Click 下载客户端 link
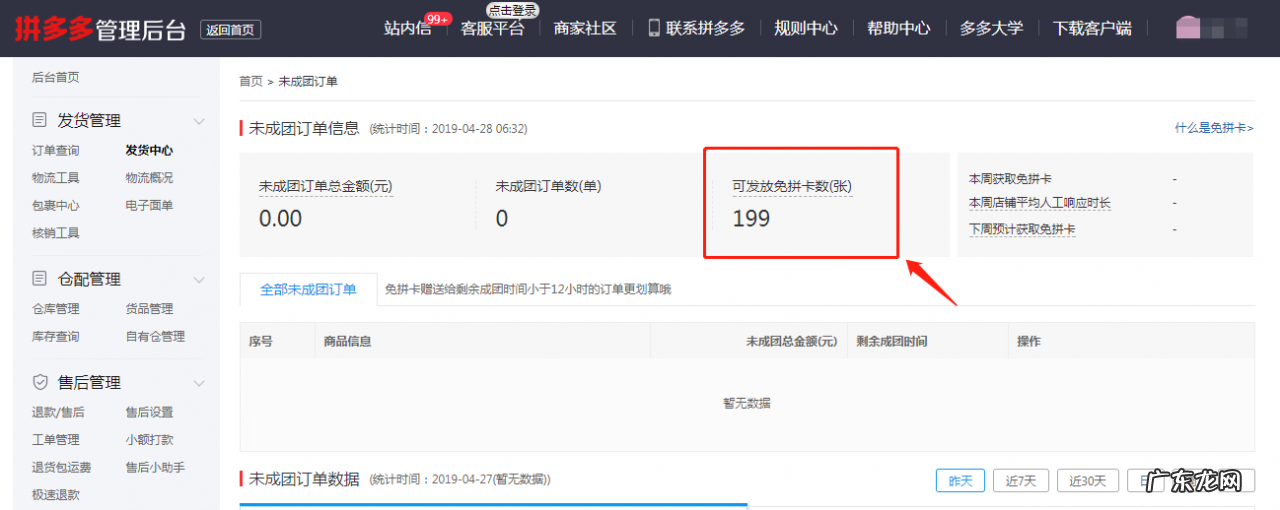 pos(1092,28)
